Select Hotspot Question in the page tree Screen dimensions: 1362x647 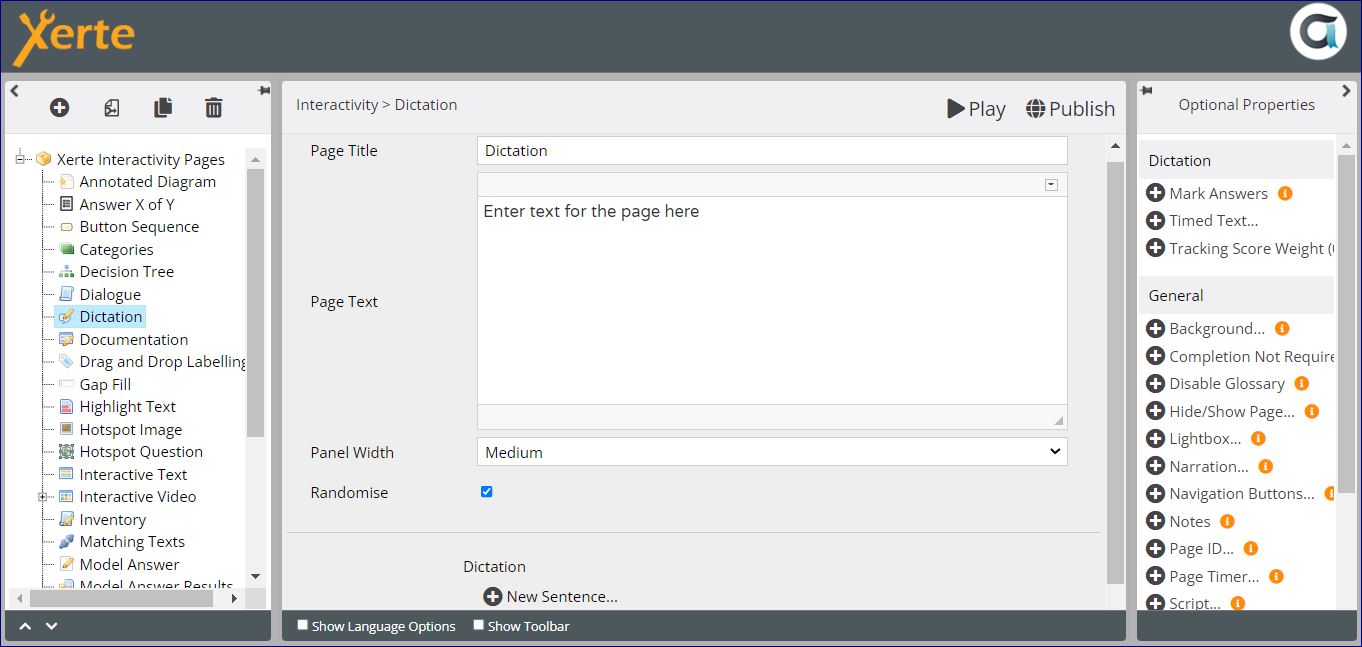click(x=140, y=452)
